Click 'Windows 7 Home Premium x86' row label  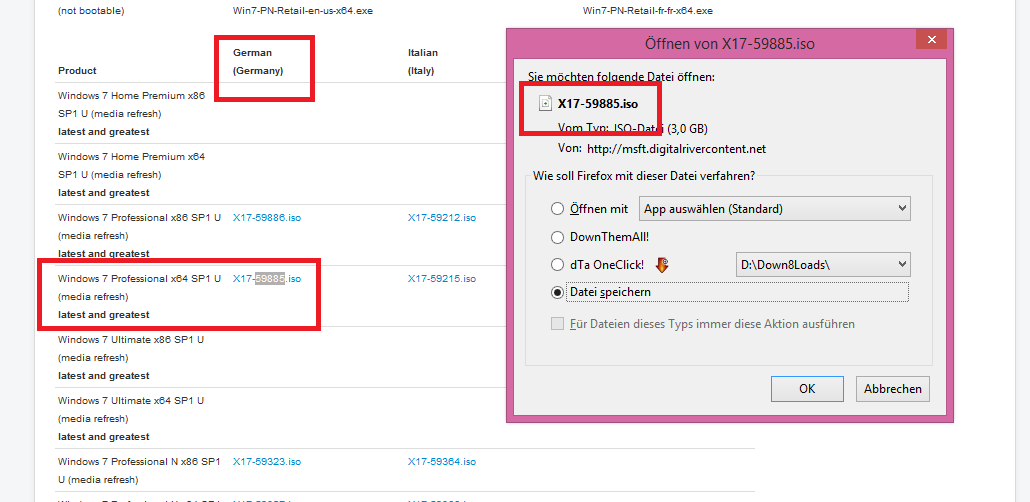(131, 96)
